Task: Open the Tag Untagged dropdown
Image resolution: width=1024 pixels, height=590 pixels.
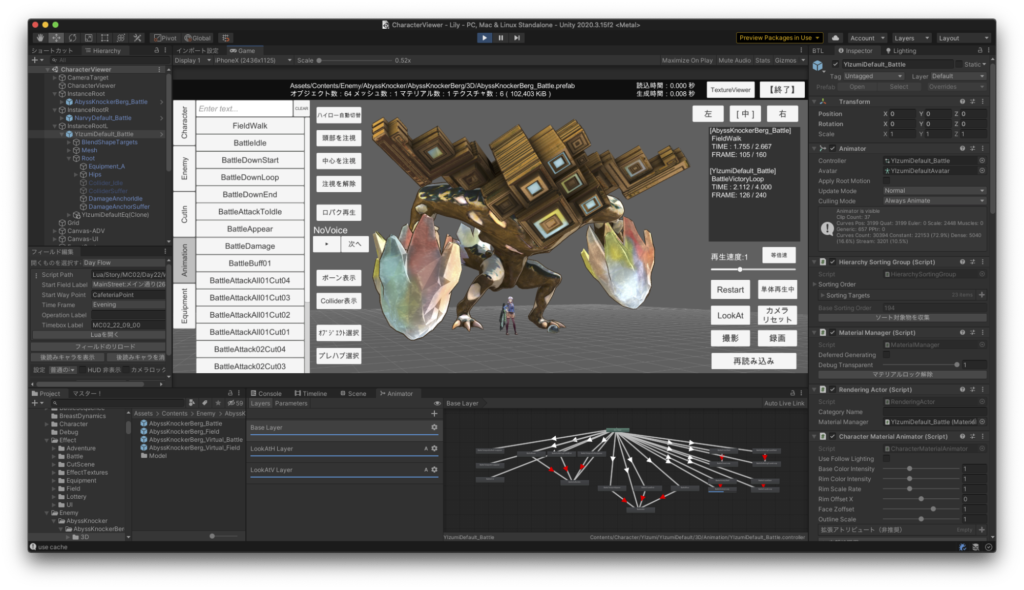Action: (873, 76)
